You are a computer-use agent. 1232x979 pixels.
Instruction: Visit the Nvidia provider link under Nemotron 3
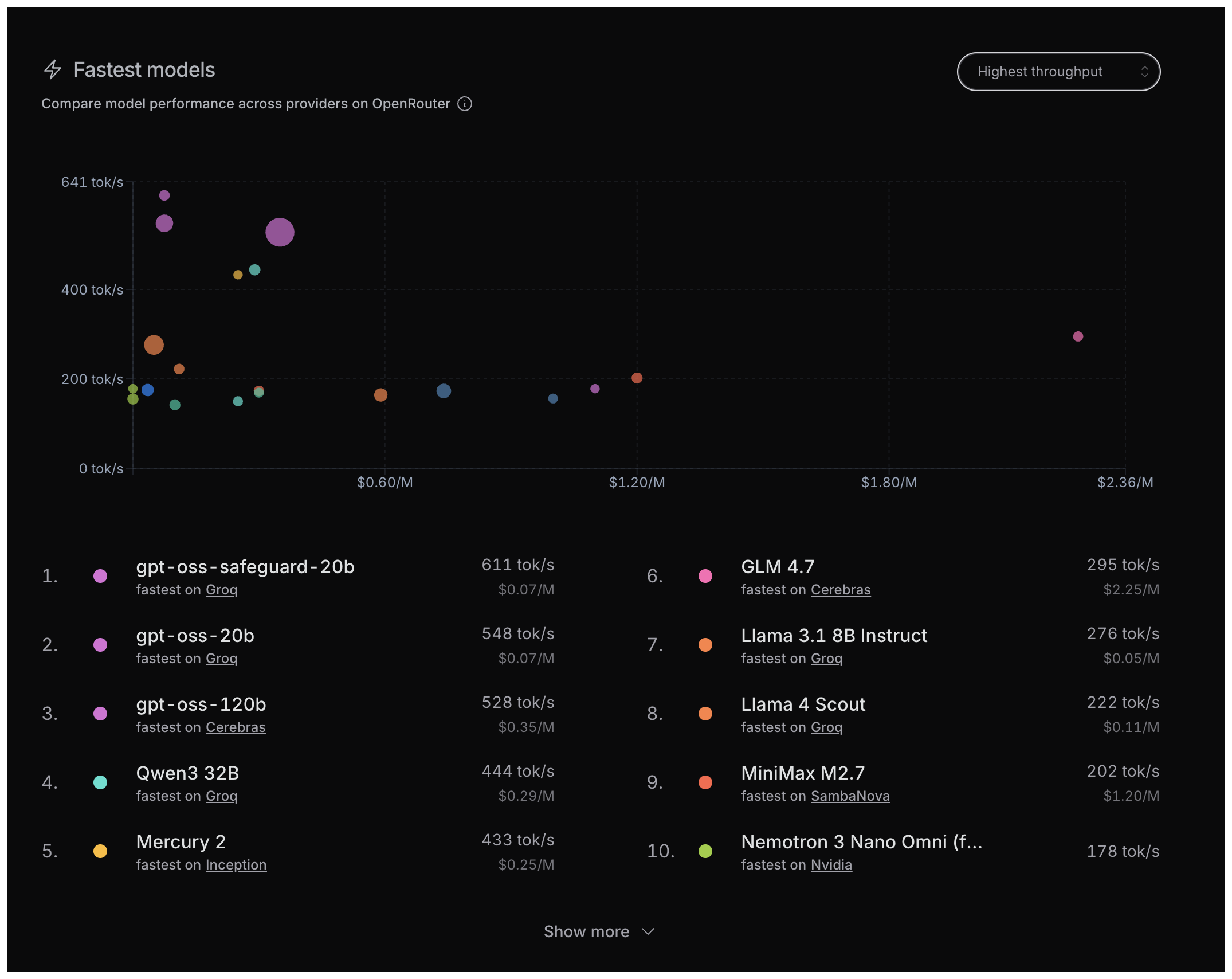pyautogui.click(x=832, y=865)
